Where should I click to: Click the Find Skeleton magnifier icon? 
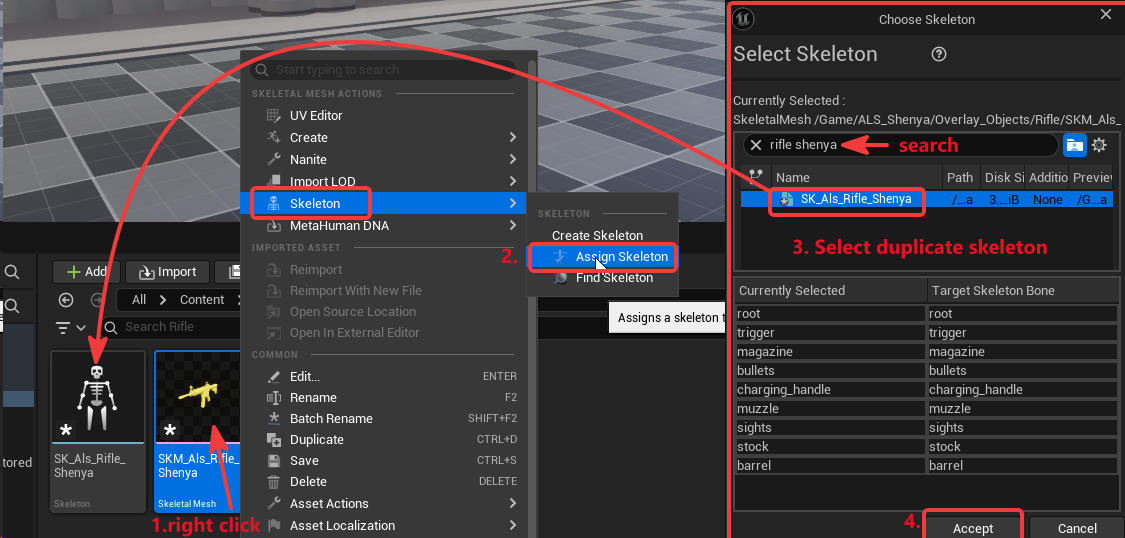[562, 278]
